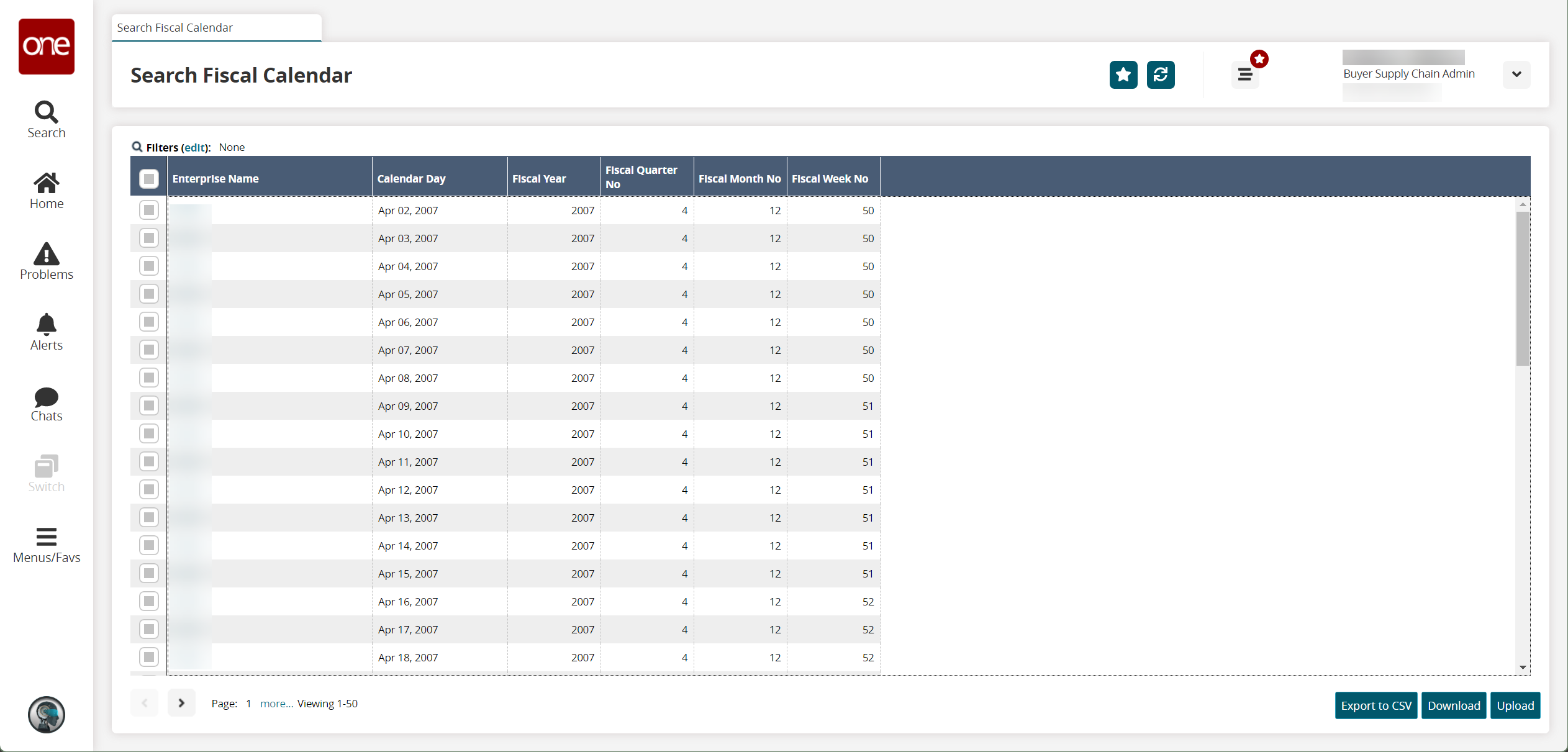Open the Filters edit link
The width and height of the screenshot is (1568, 752).
pos(192,147)
